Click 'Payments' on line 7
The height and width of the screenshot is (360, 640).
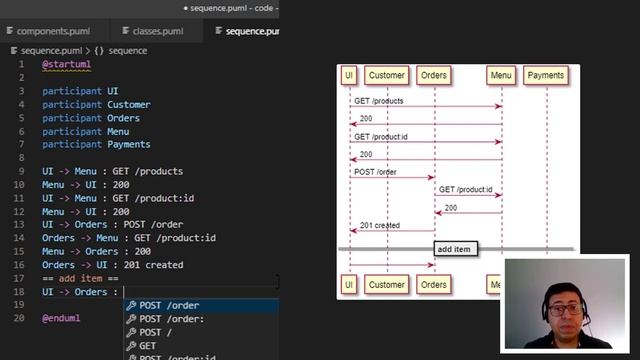(x=129, y=144)
